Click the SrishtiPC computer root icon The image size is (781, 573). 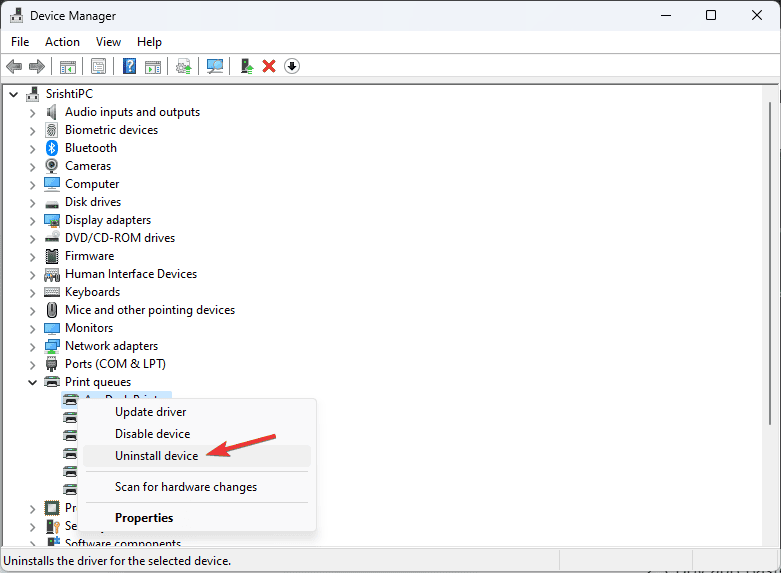33,94
